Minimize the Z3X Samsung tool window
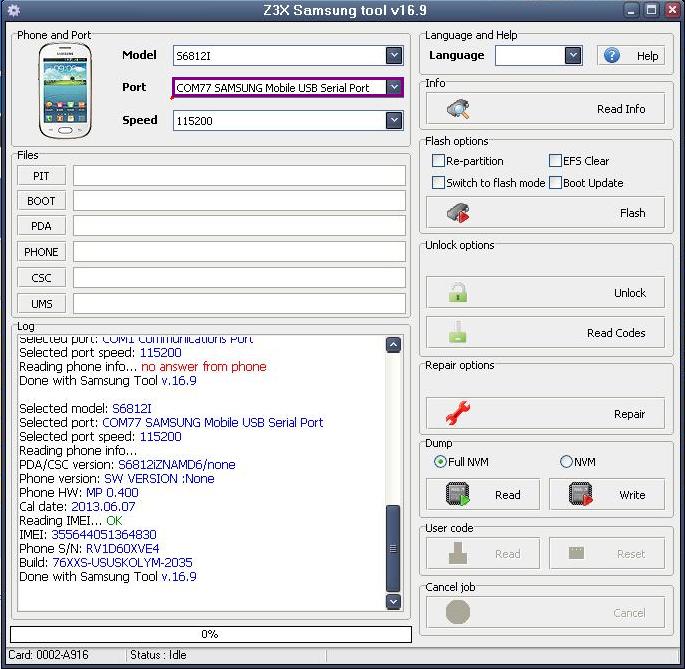685x669 pixels. tap(631, 10)
